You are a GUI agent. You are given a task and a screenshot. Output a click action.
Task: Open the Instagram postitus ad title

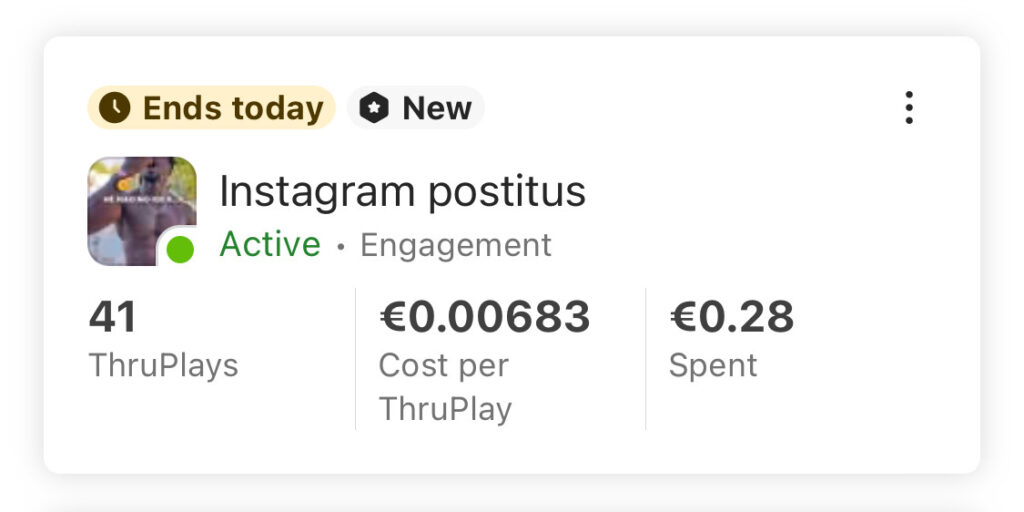(402, 190)
